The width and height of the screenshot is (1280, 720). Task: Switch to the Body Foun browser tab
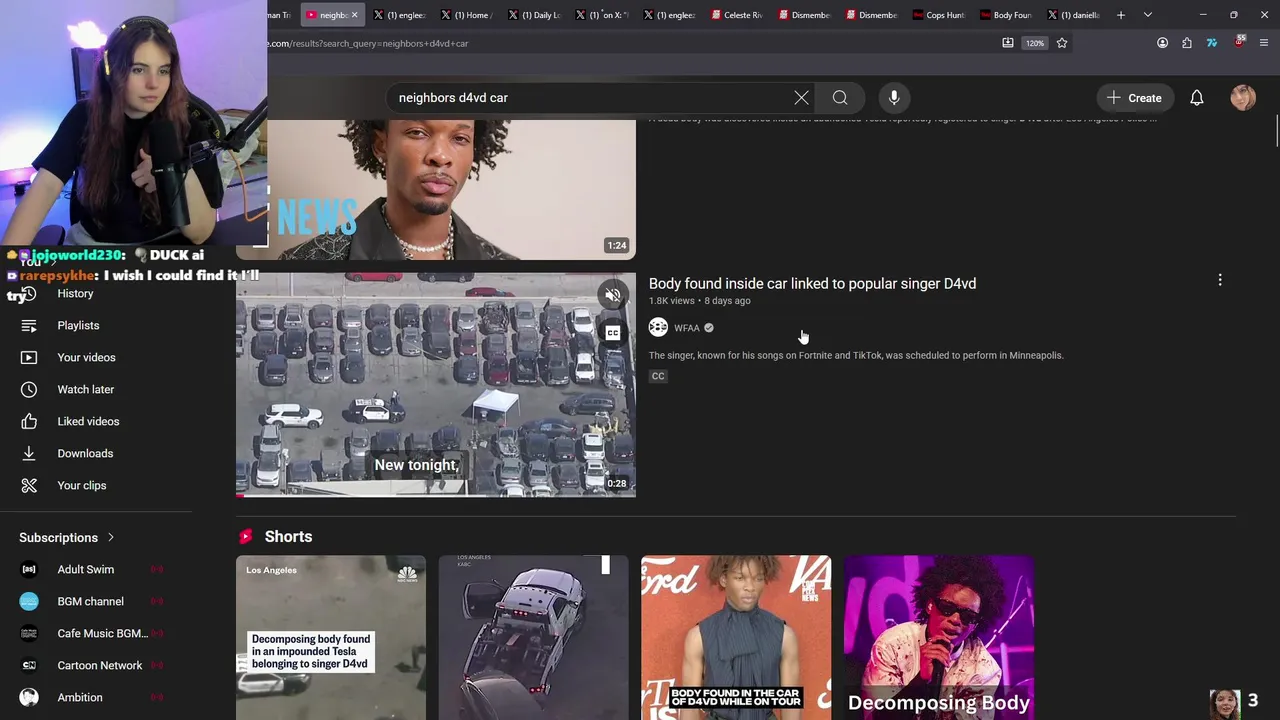point(1007,15)
